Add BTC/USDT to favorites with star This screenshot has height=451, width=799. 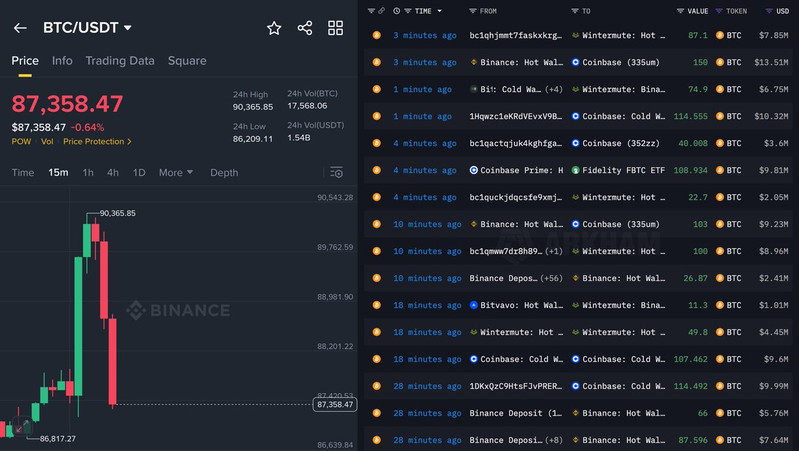click(274, 28)
